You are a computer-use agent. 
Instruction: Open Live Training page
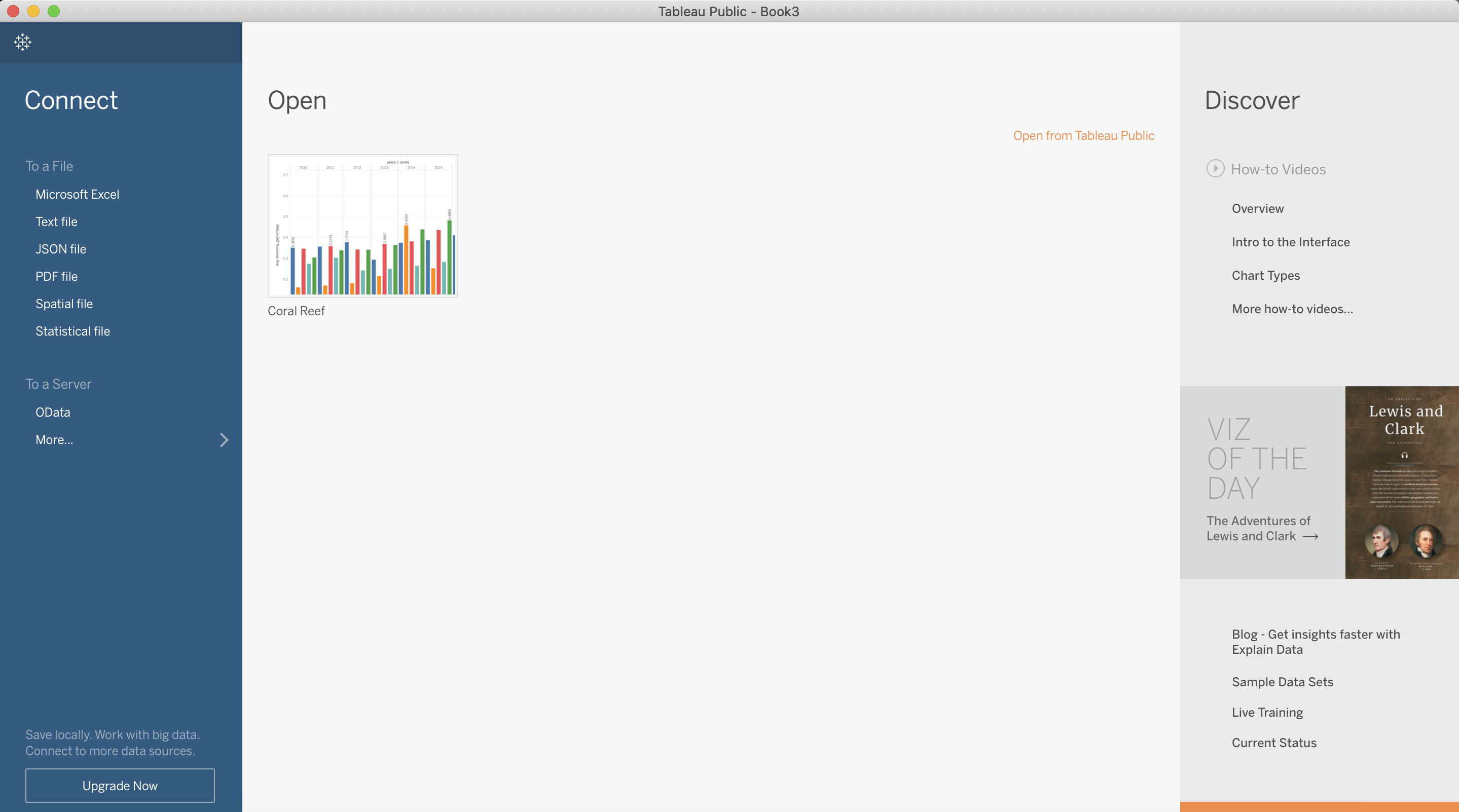click(1267, 711)
